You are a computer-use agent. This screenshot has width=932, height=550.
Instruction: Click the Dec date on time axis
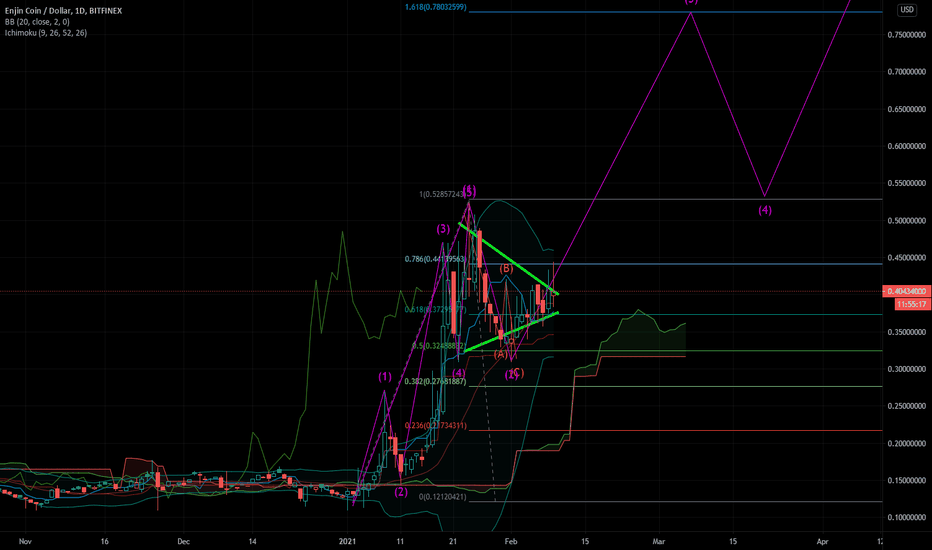coord(183,541)
